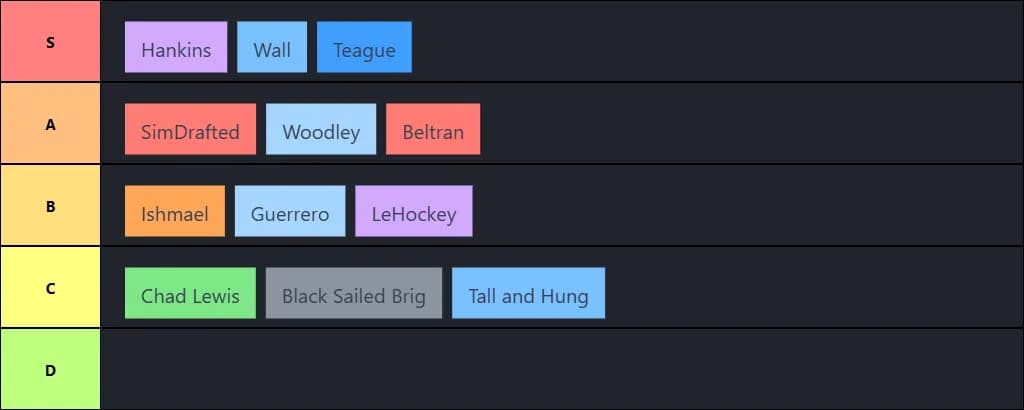Click the Teague tier item

click(364, 47)
